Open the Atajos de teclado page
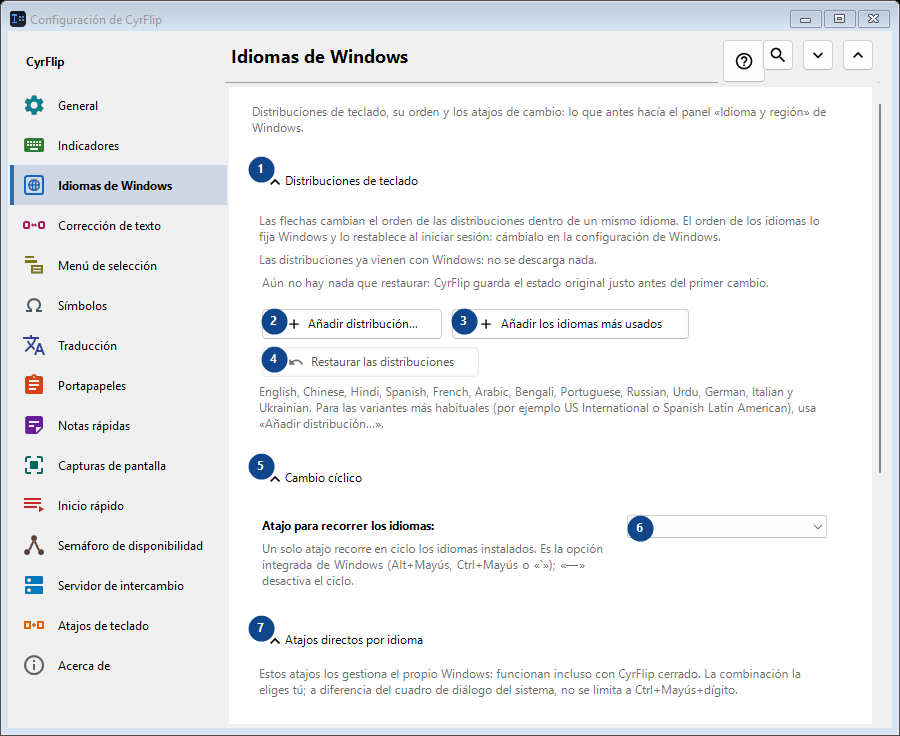The image size is (900, 736). pos(119,625)
